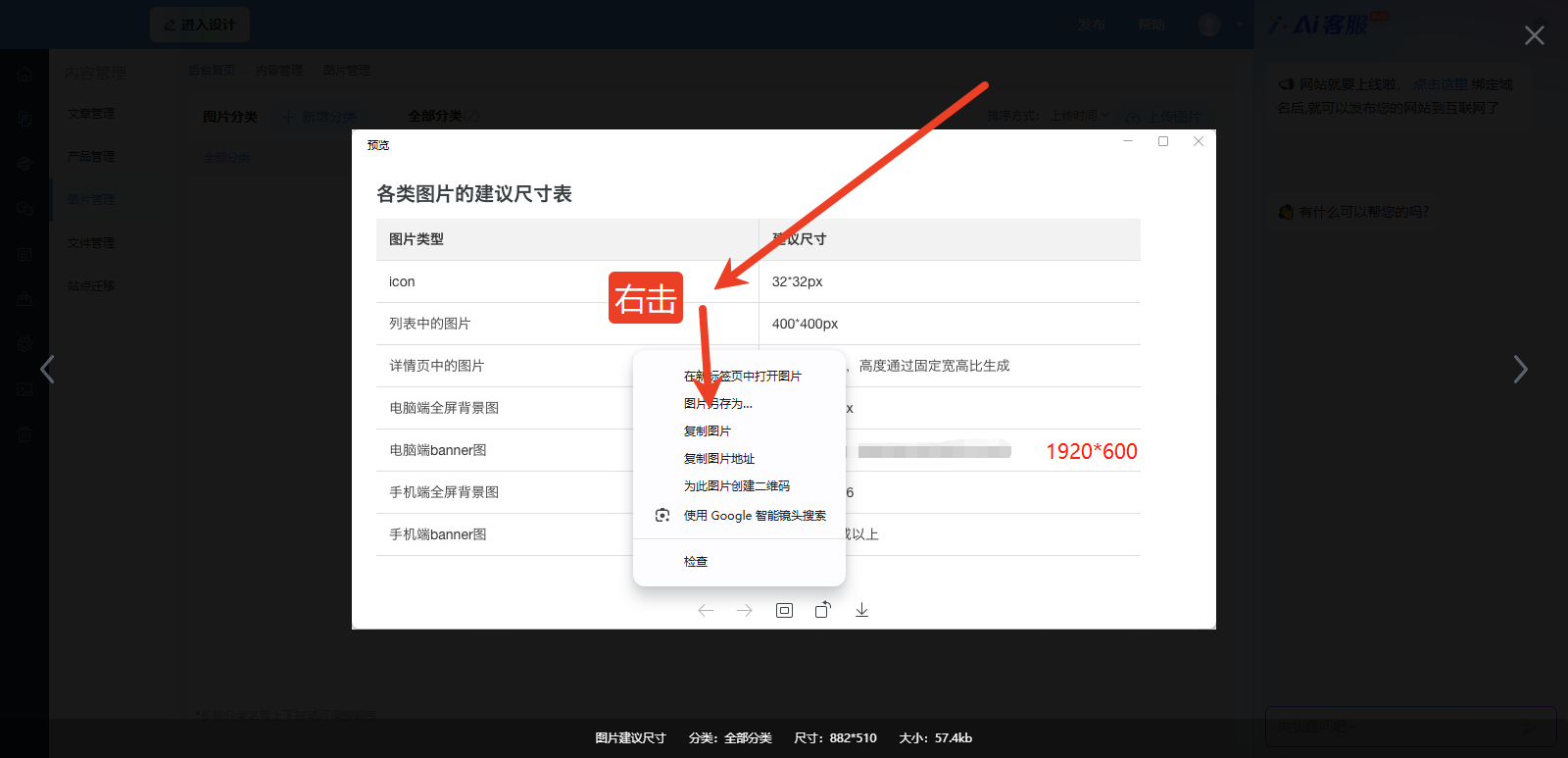Click the icon row label
Screen dimensions: 1568x758
402,281
